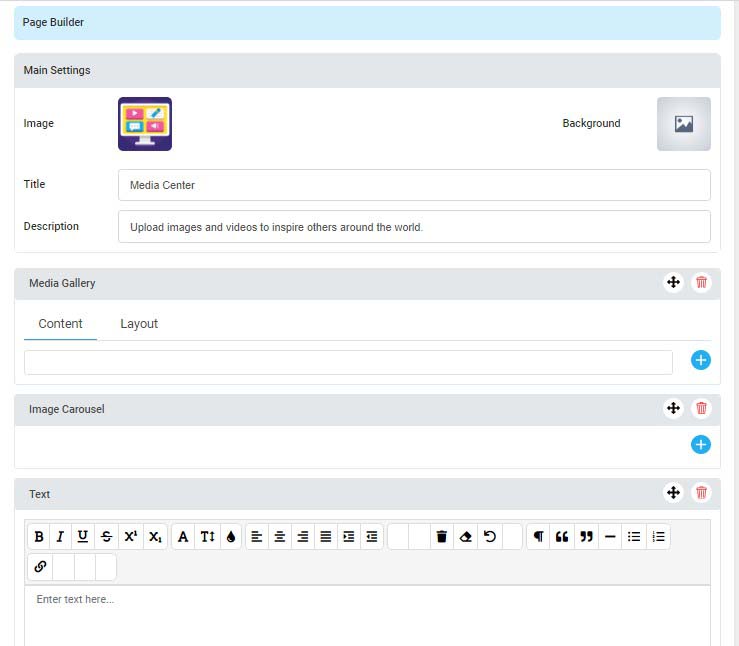The height and width of the screenshot is (646, 739).
Task: Toggle bold formatting in the Text editor
Action: click(39, 536)
